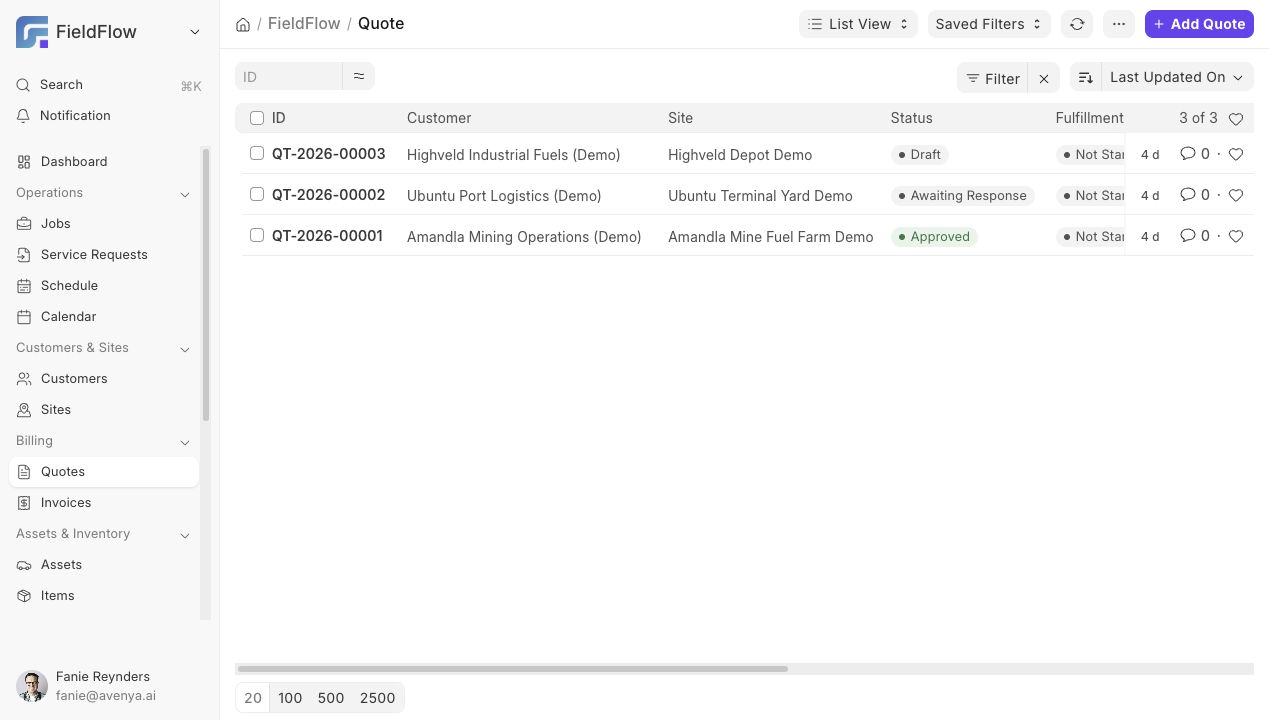Screen dimensions: 1280x720
Task: Open quote QT-2026-00003
Action: [x=328, y=154]
